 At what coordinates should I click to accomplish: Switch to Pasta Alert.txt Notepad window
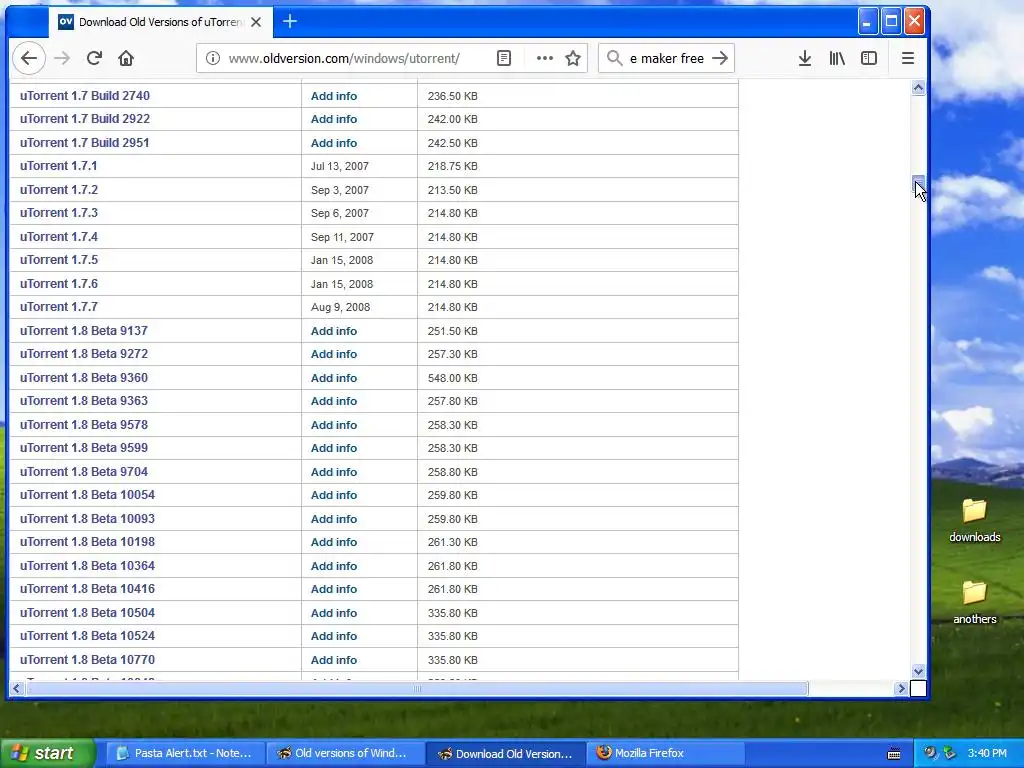[x=184, y=753]
